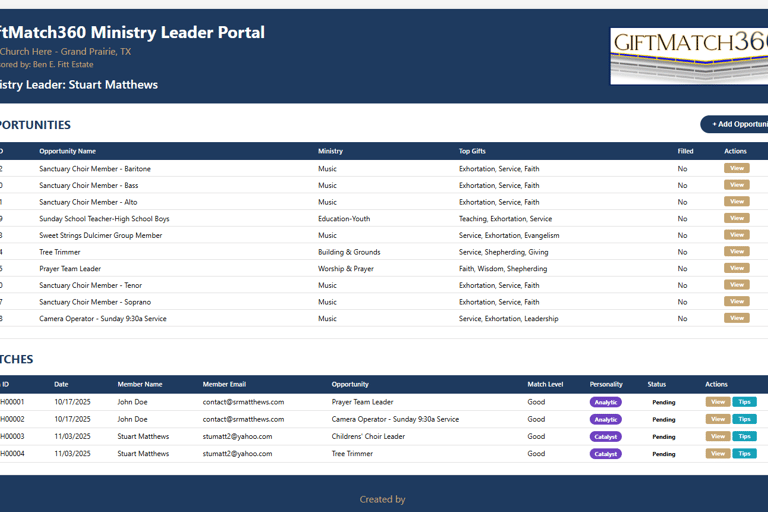The height and width of the screenshot is (512, 768).
Task: View the Camera Operator opportunity in the list
Action: click(737, 318)
